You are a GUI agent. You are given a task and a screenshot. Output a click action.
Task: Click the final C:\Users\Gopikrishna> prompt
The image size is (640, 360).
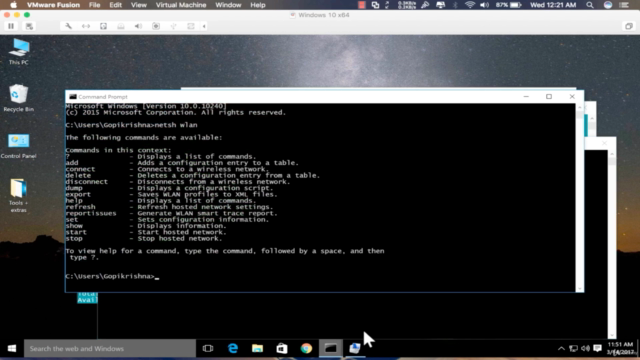[110, 276]
